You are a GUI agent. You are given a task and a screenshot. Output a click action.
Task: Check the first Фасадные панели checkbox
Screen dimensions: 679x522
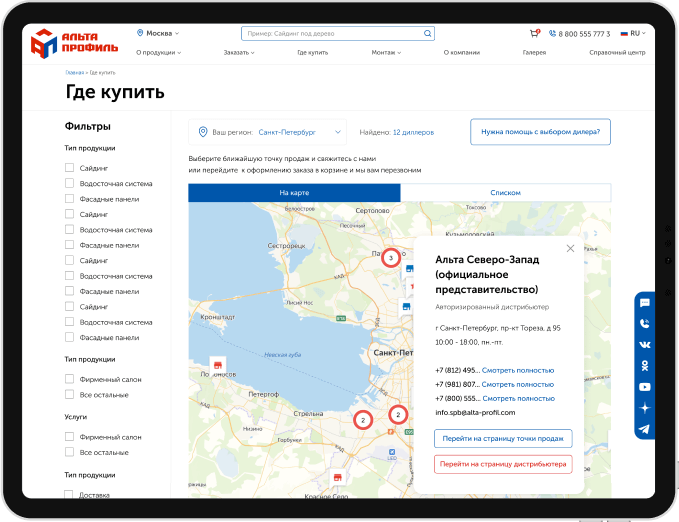coord(69,199)
